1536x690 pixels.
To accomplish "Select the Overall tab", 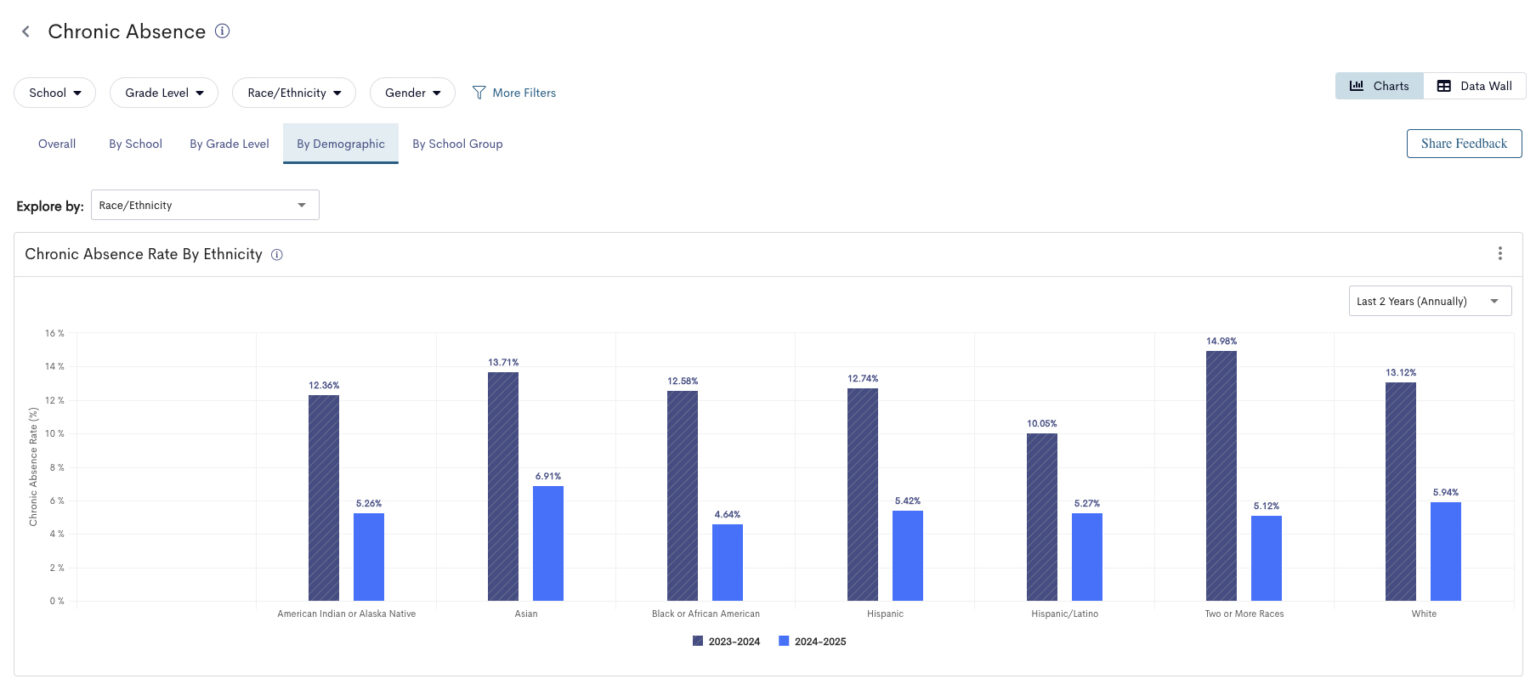I will coord(56,143).
